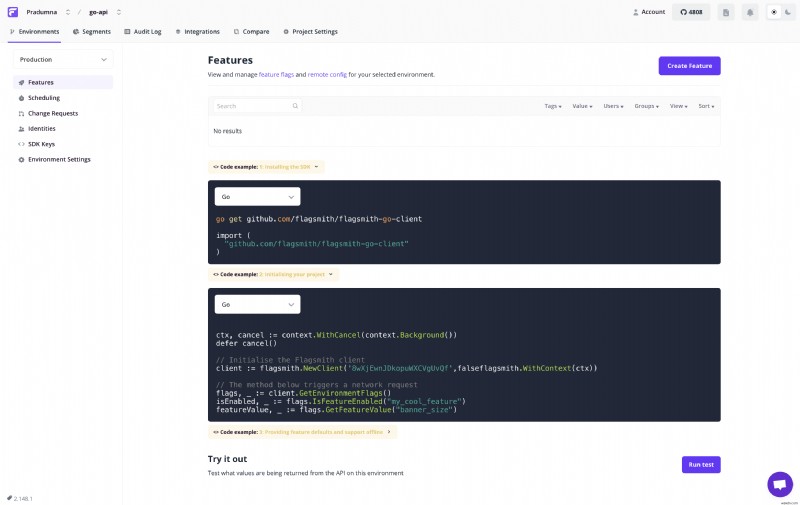800x505 pixels.
Task: Open Environment Settings in the sidebar
Action: (63, 160)
